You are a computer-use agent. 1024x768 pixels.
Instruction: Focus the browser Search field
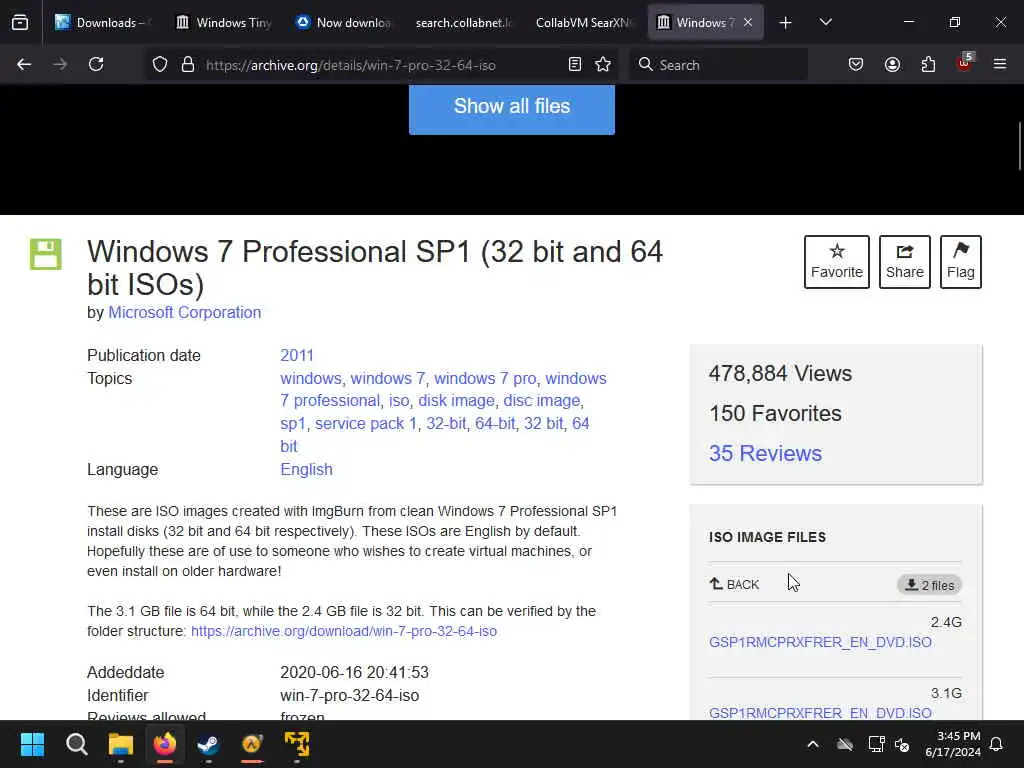718,65
